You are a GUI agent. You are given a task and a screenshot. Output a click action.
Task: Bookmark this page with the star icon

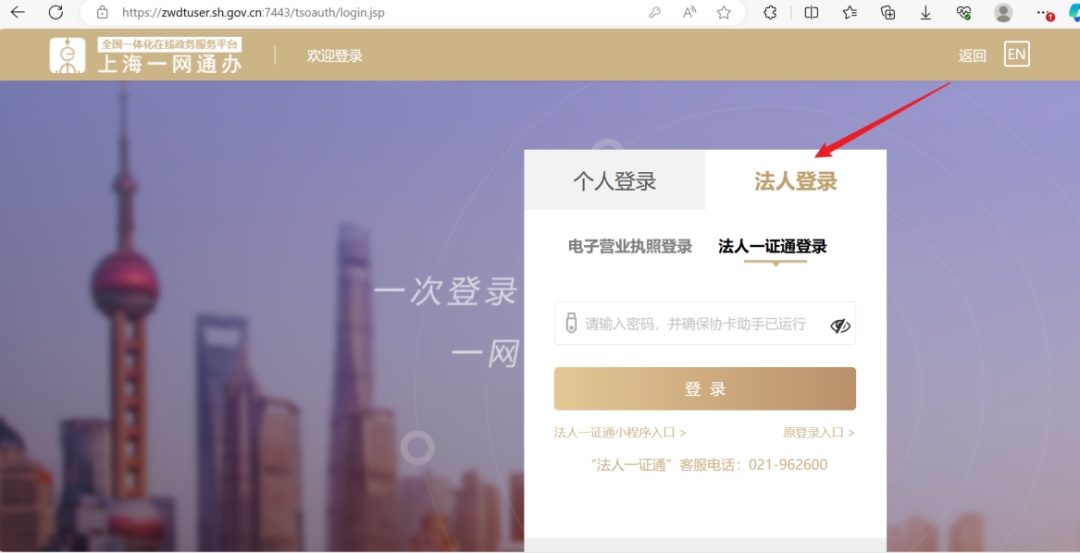tap(723, 13)
